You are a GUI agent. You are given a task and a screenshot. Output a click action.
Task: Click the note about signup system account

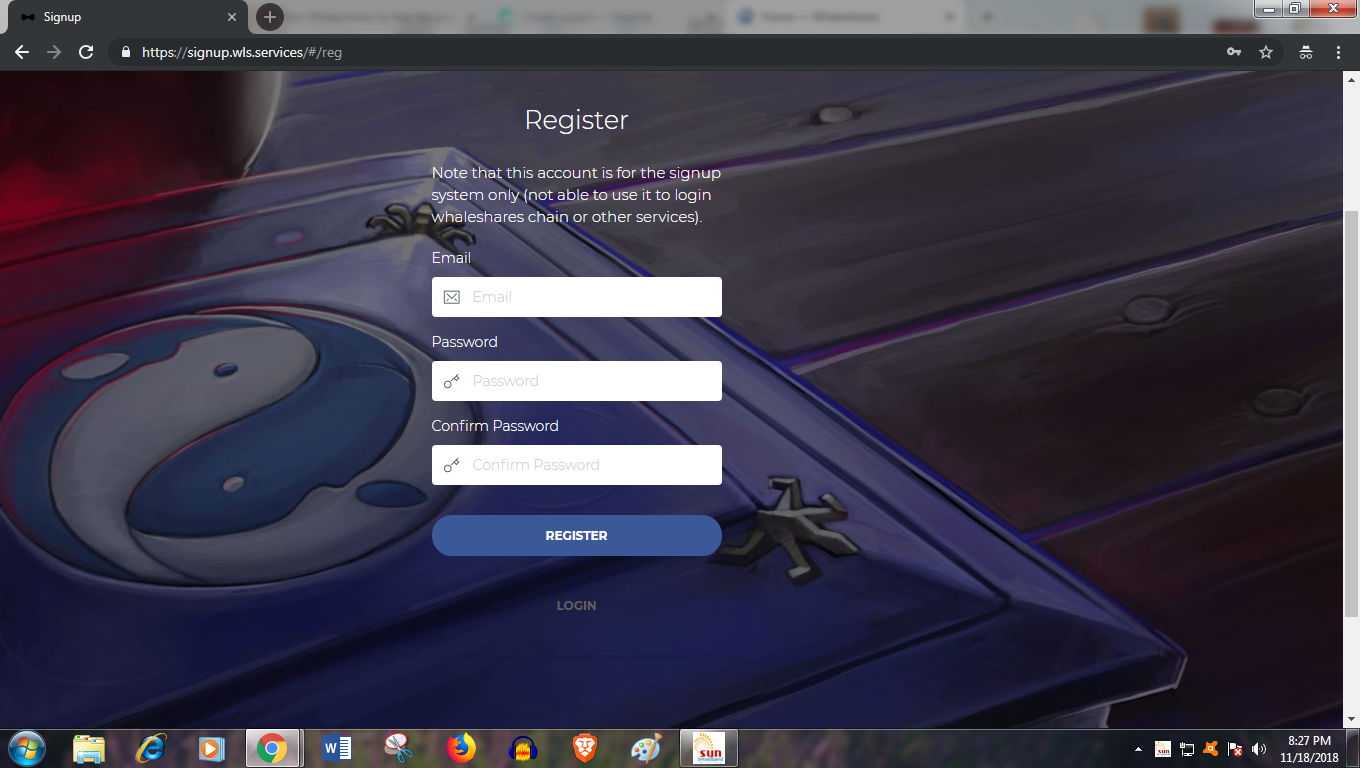pos(577,195)
